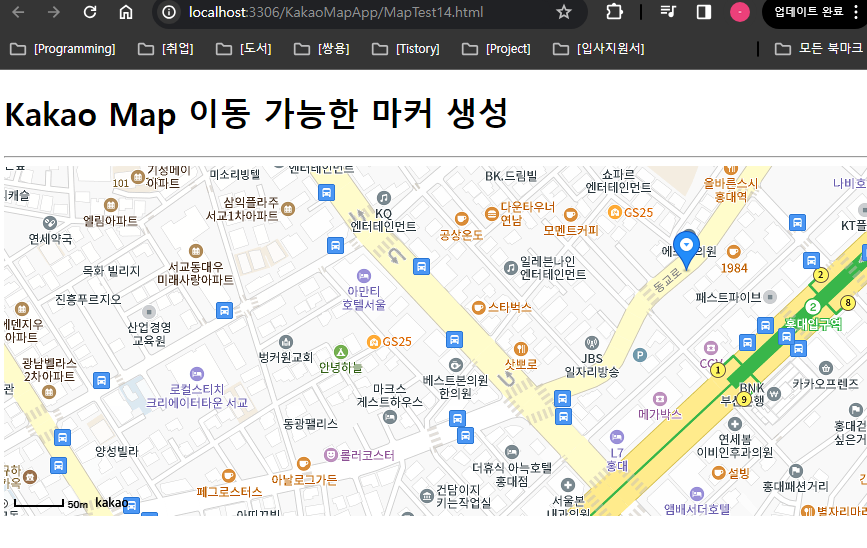The image size is (867, 548).
Task: Open the [입사지원서] bookmark folder
Action: (599, 49)
